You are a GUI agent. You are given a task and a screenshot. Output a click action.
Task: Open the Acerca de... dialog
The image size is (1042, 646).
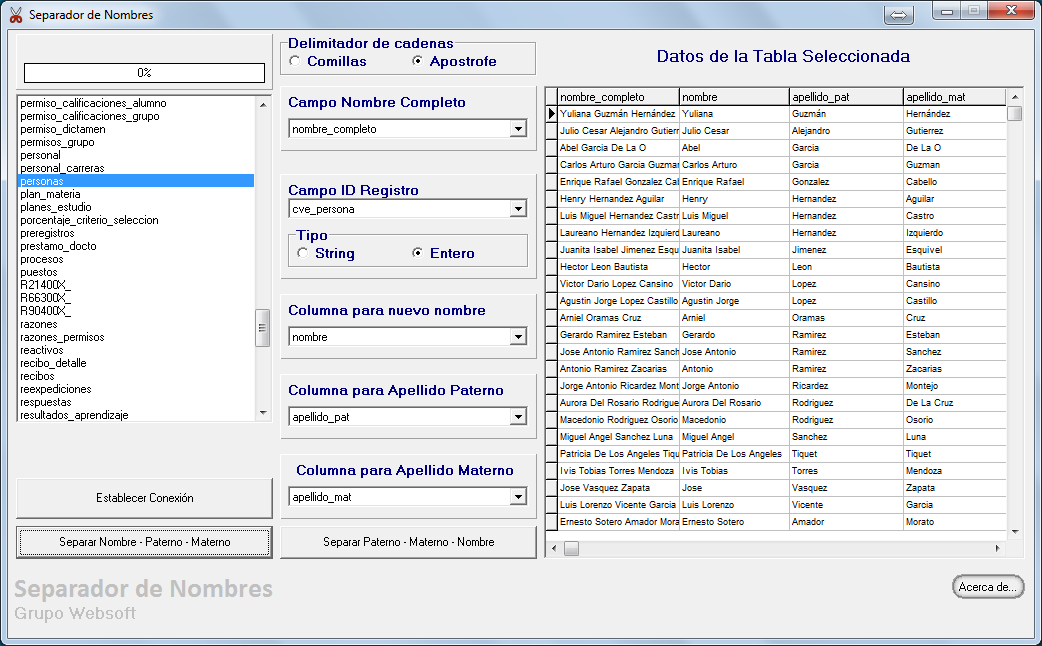(988, 587)
